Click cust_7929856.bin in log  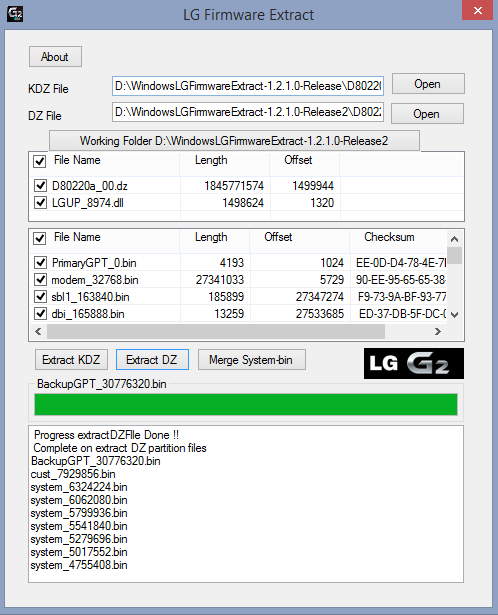[x=73, y=474]
